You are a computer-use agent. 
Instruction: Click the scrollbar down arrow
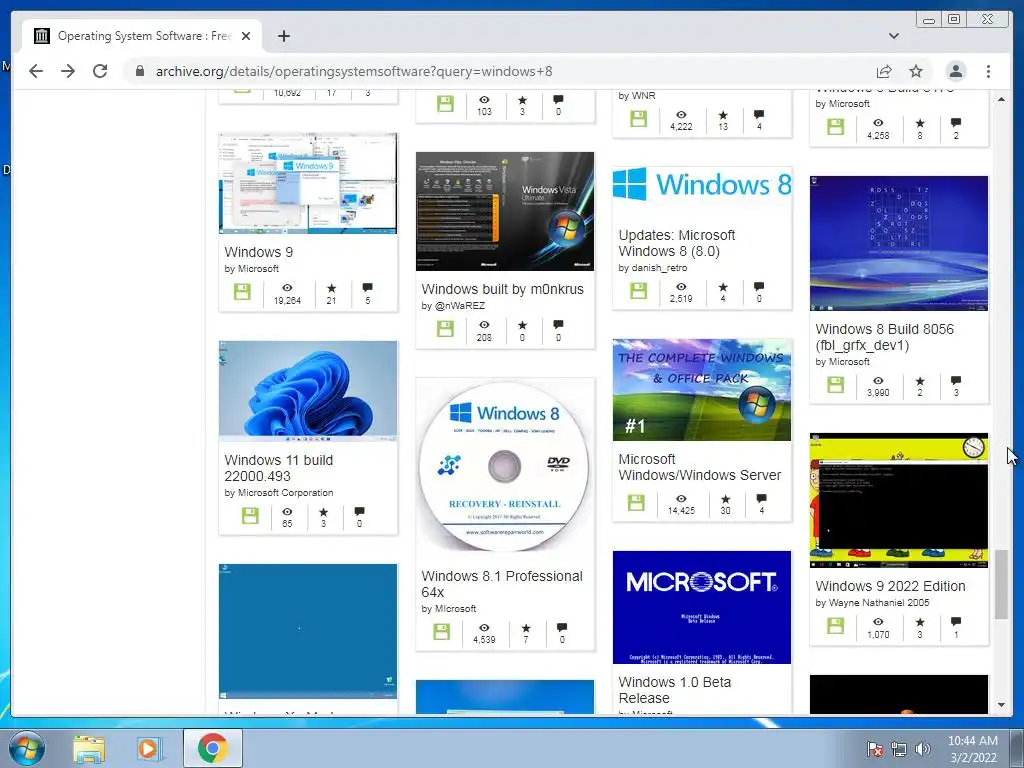1001,705
